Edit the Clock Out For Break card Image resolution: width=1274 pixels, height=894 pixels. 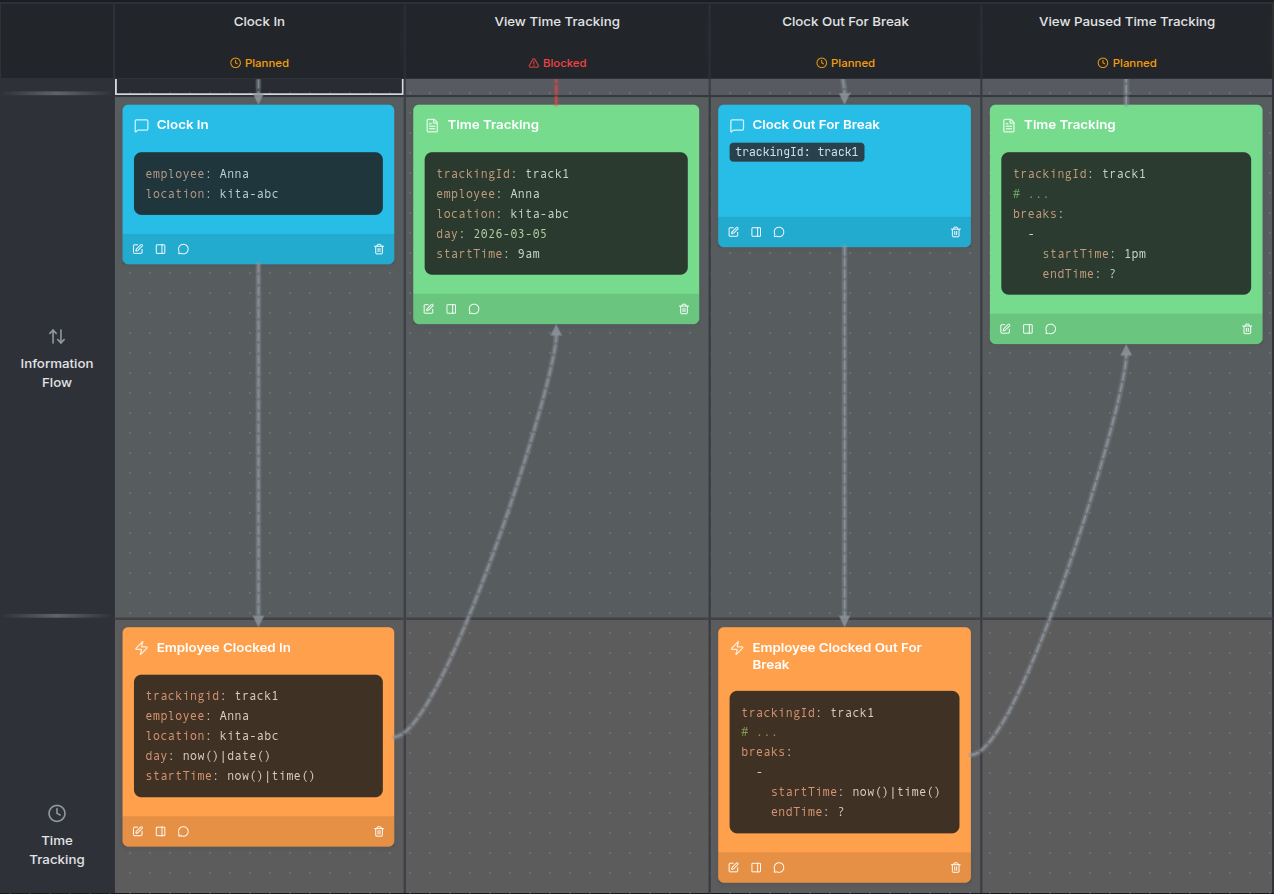pyautogui.click(x=733, y=232)
